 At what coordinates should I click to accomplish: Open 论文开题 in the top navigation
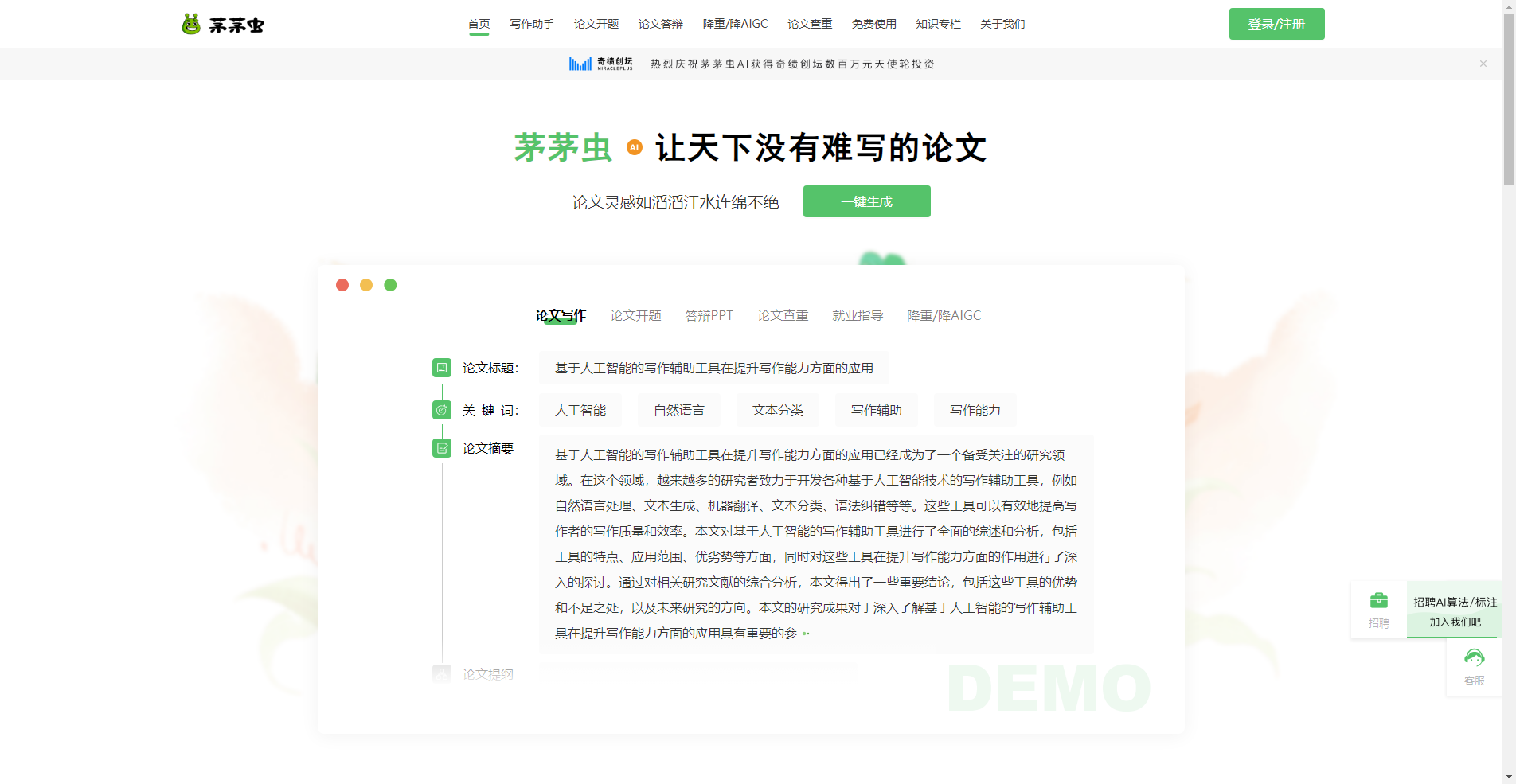(596, 24)
